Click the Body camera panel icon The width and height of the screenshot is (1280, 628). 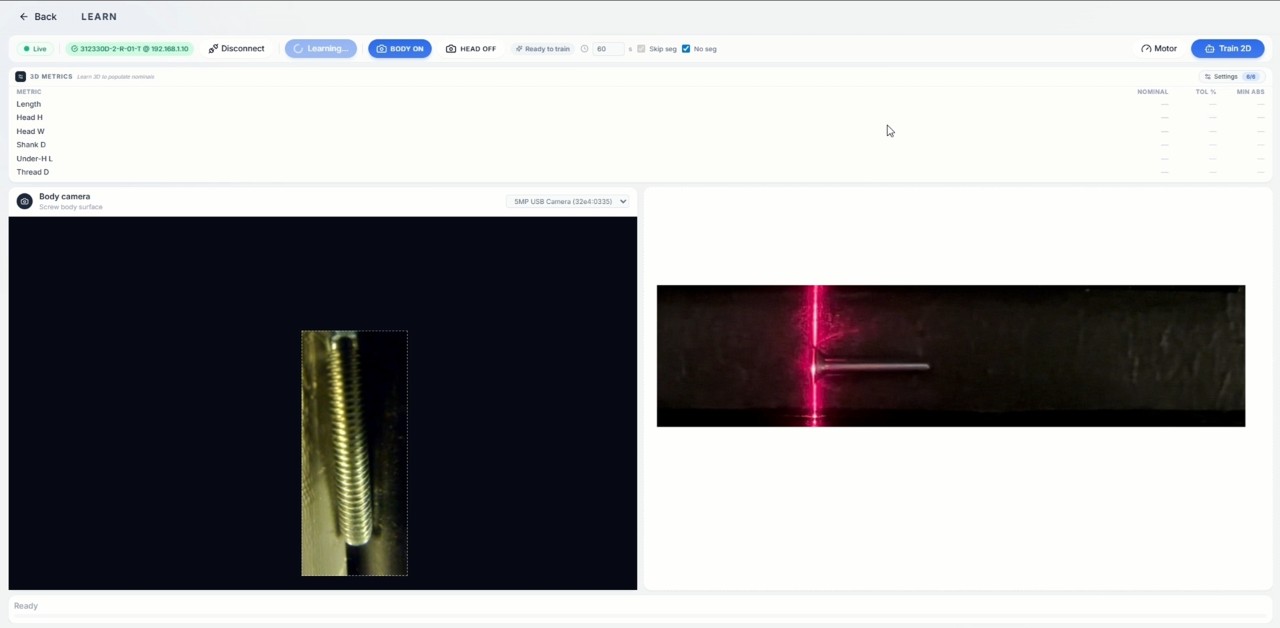[24, 201]
